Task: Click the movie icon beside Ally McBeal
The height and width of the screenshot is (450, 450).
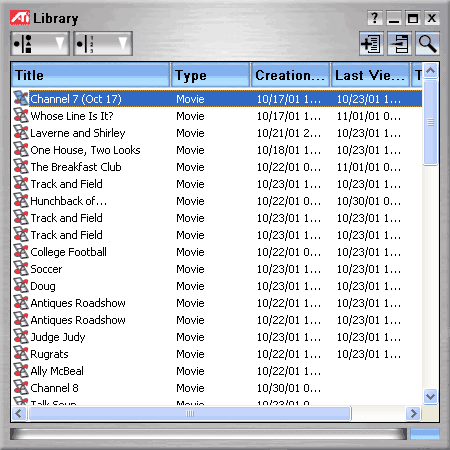Action: tap(21, 371)
